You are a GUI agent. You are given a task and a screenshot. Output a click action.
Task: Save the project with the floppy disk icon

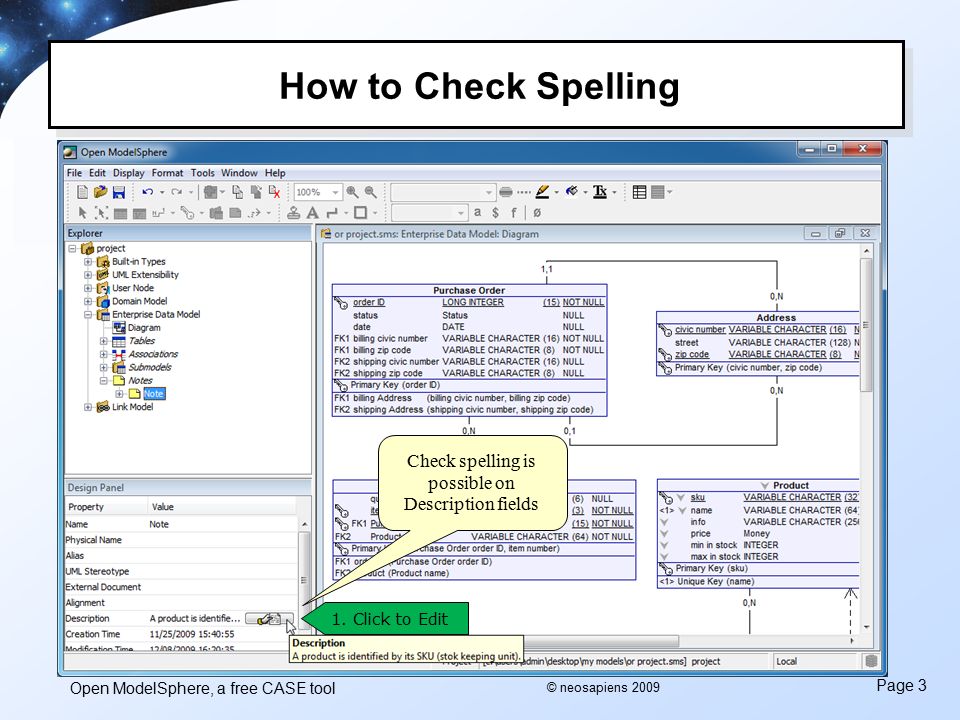click(x=119, y=192)
